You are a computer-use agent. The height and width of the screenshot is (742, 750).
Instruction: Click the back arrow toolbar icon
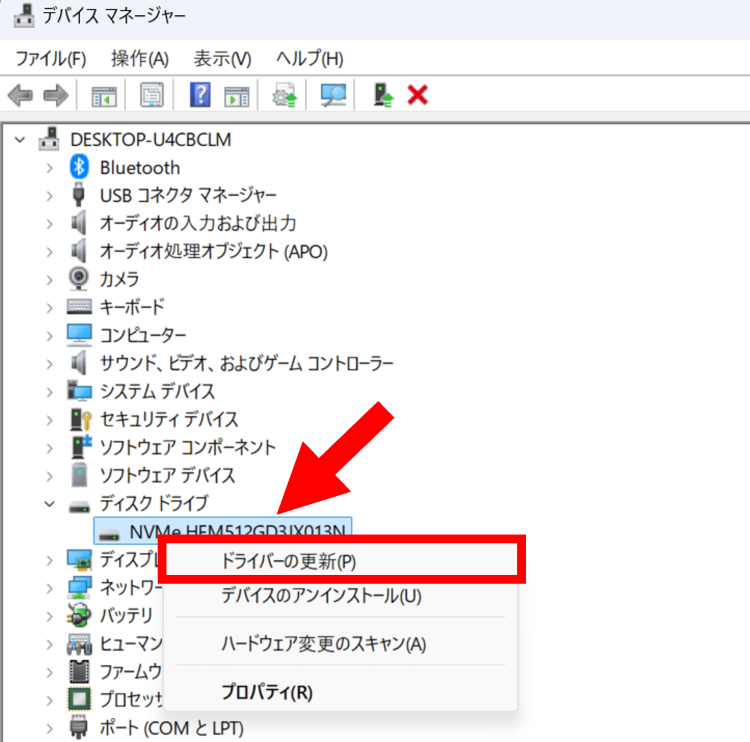[20, 96]
